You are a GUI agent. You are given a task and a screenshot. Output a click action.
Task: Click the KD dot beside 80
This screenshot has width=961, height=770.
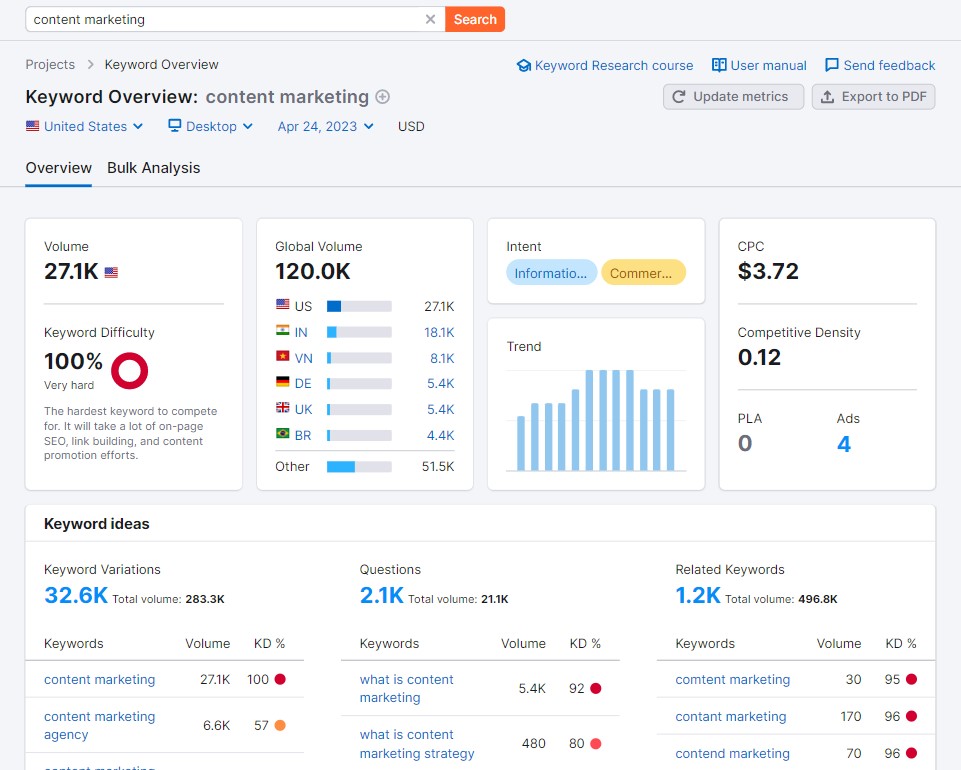coord(596,744)
